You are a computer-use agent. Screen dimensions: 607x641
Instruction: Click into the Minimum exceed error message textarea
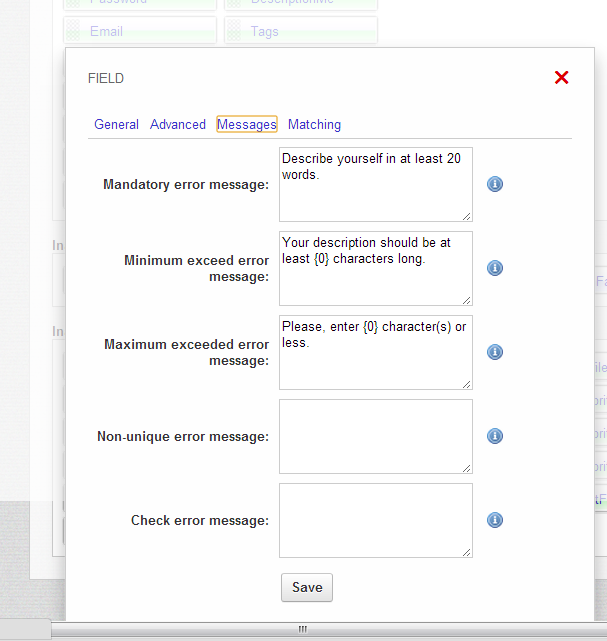pos(375,268)
